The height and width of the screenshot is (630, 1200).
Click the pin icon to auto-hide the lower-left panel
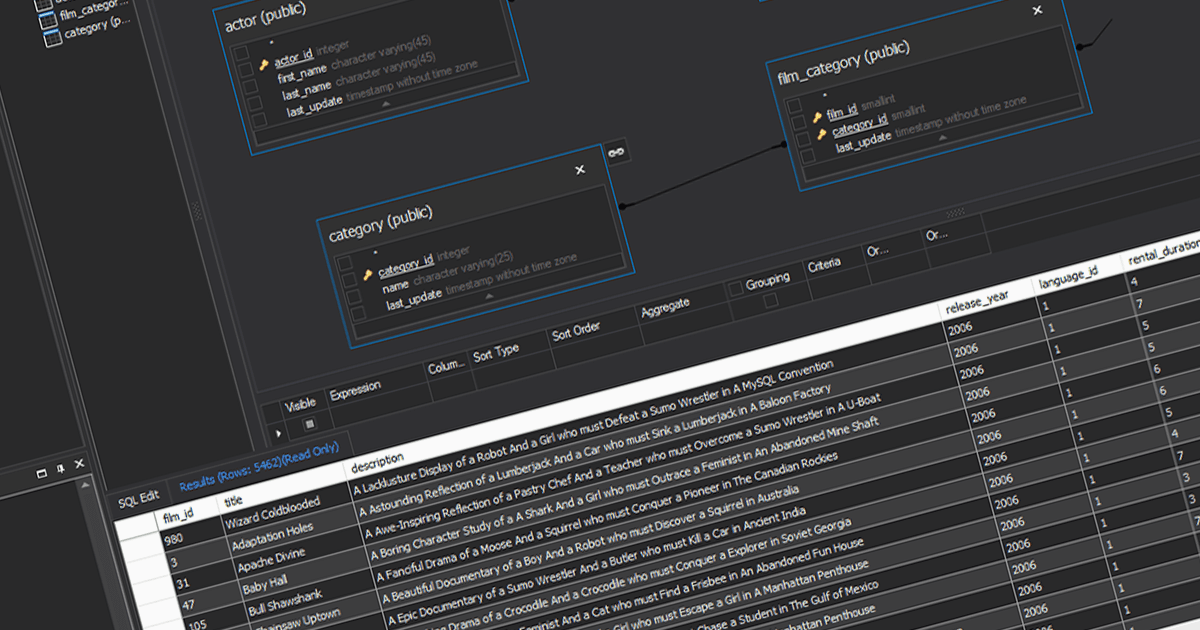coord(60,467)
